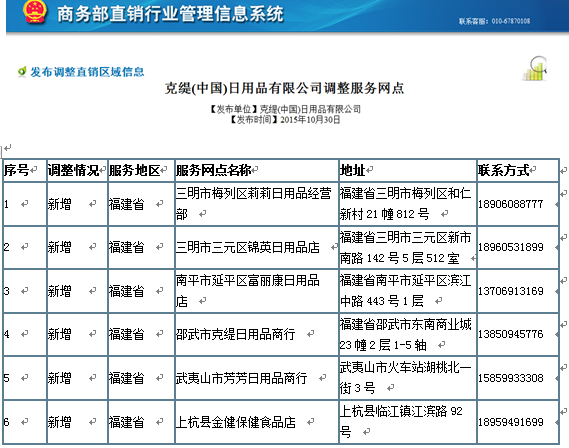Click the 邵武市克缇日用品商行 cell
Viewport: 569px width, 448px height.
257,334
